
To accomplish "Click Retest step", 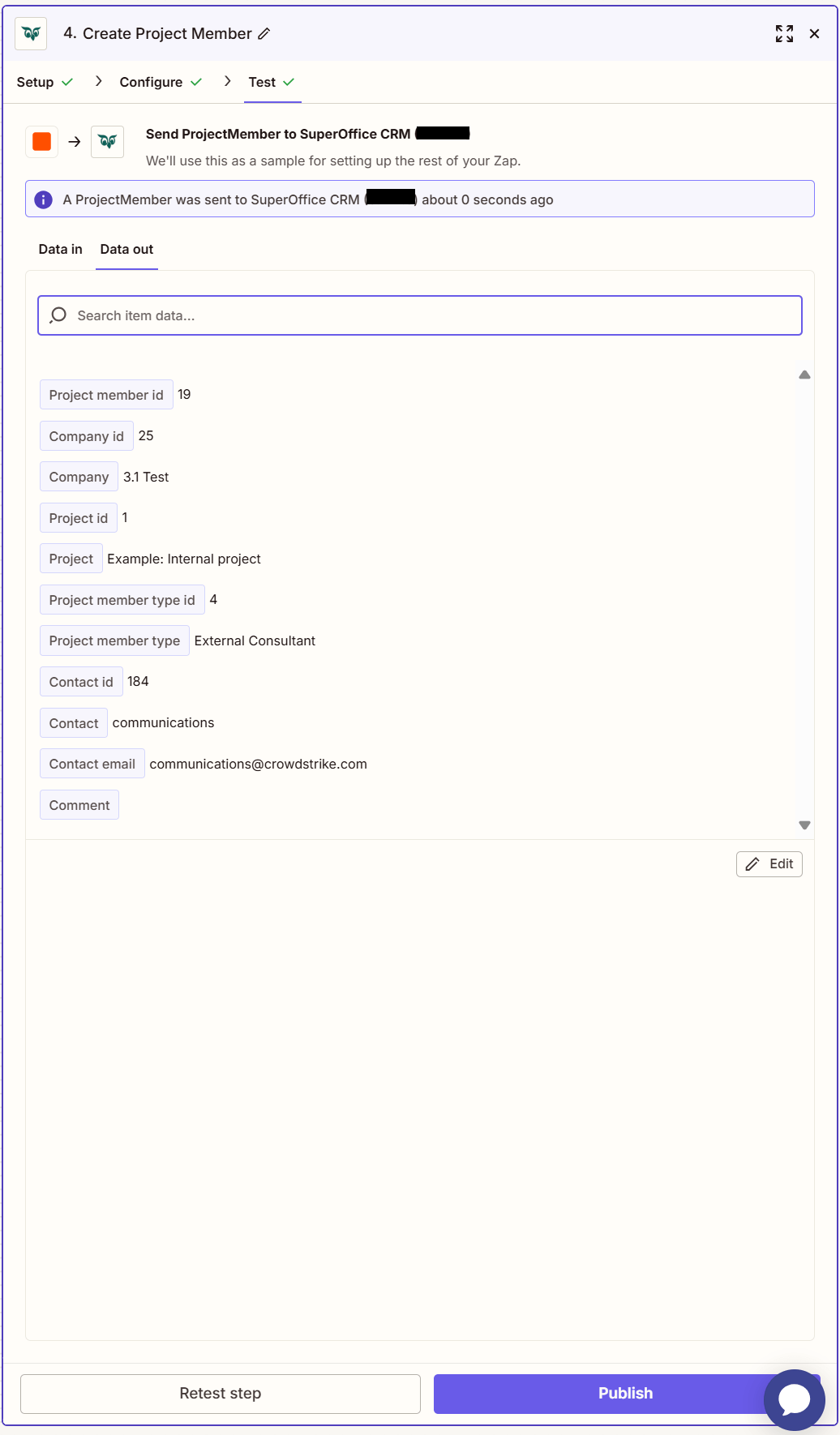I will coord(221,1394).
